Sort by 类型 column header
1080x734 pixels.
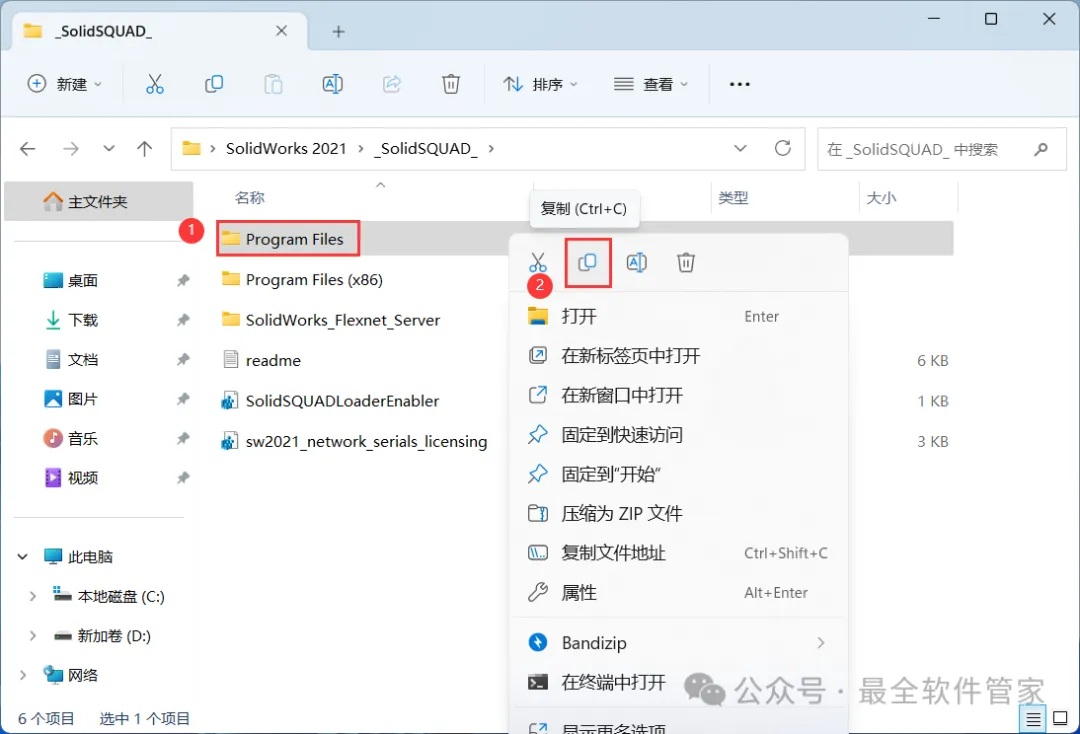tap(733, 198)
